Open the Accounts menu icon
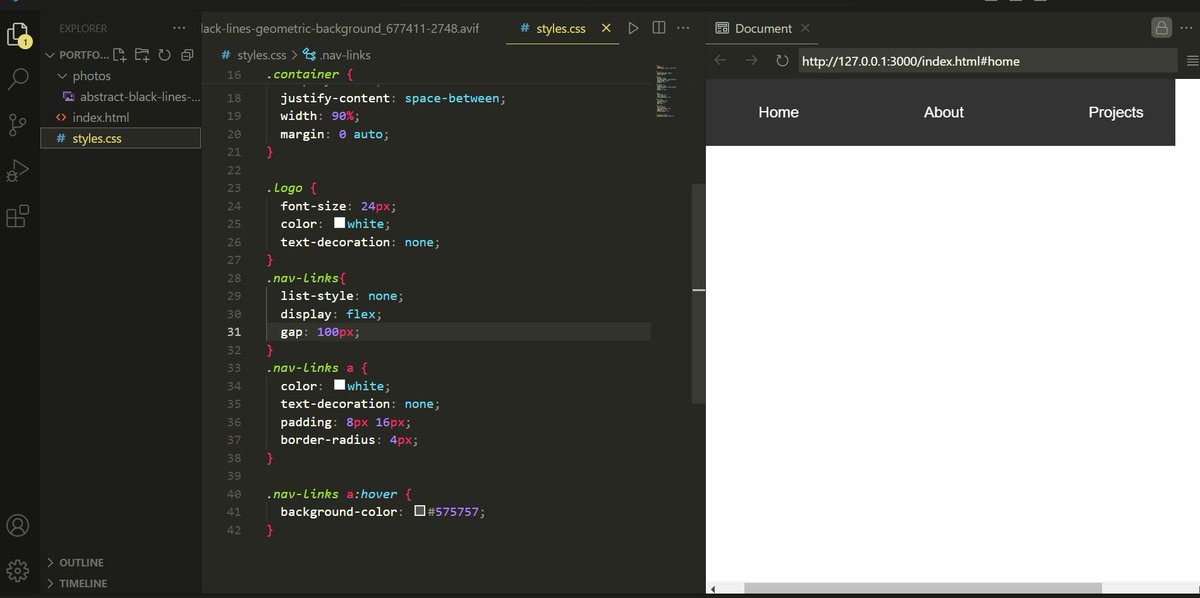 17,526
